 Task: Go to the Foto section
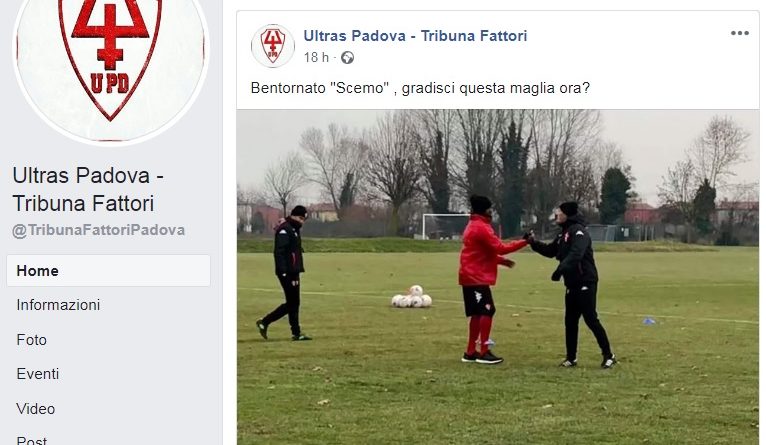(31, 340)
